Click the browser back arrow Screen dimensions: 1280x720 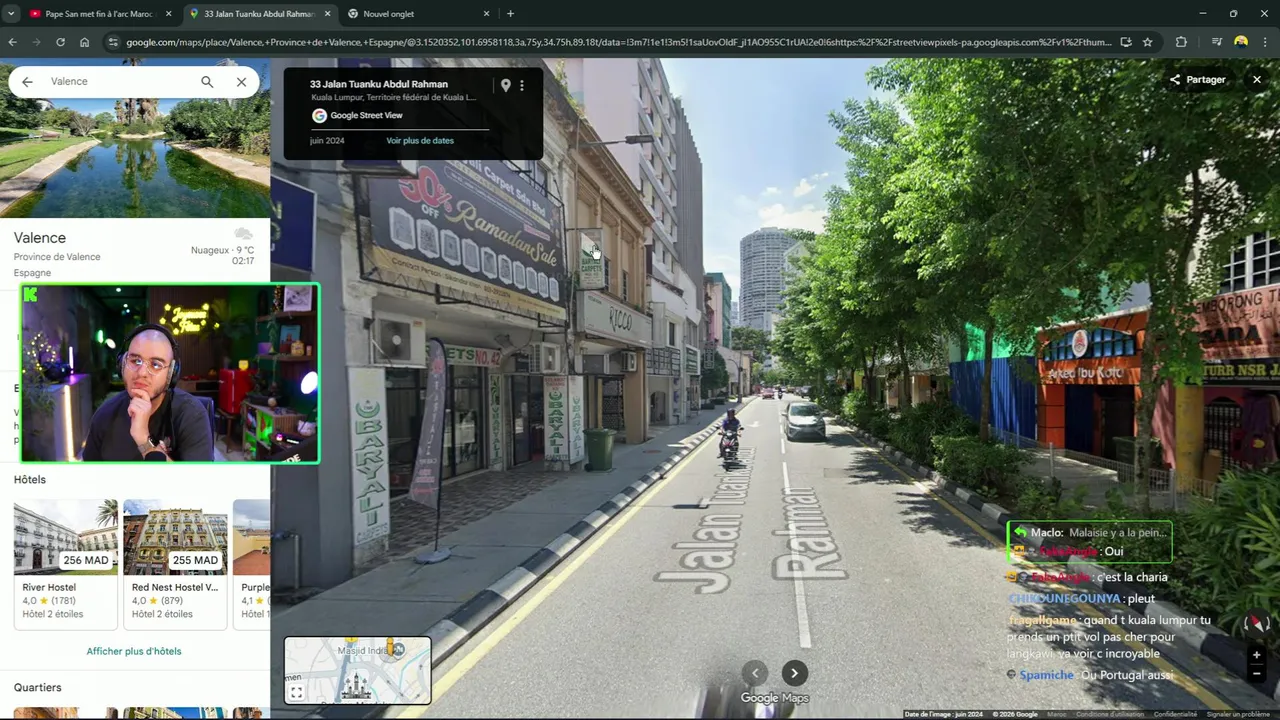click(x=12, y=42)
